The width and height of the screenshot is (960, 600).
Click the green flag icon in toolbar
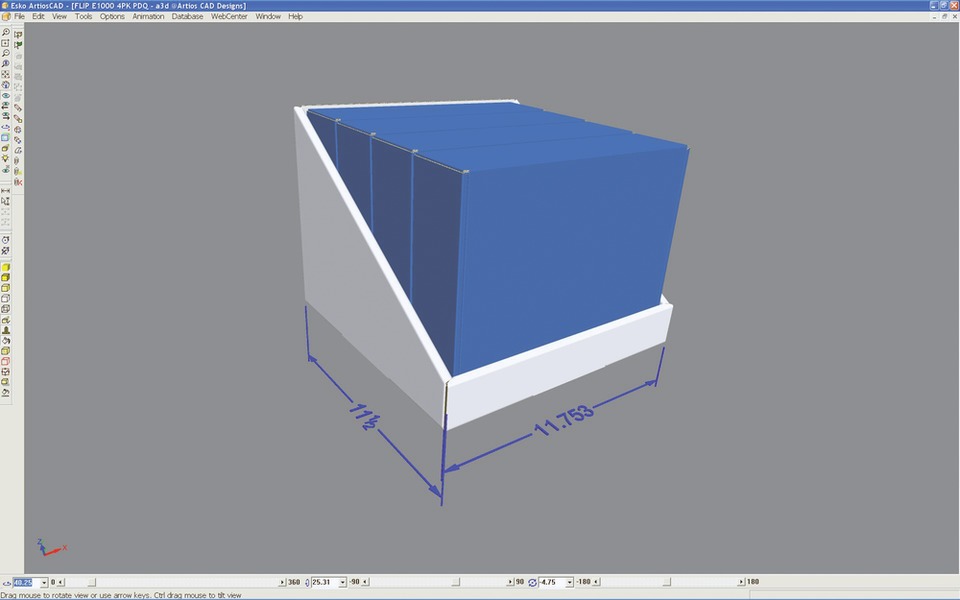18,44
